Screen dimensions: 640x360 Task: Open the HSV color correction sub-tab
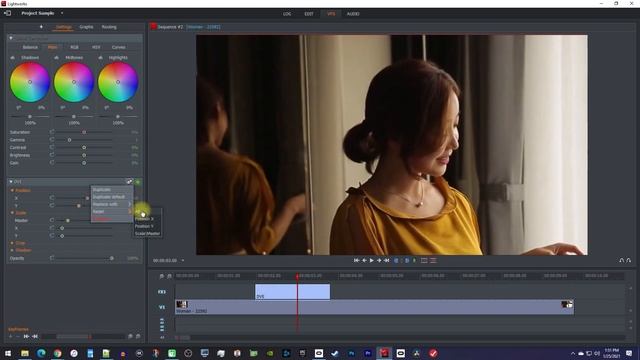click(x=96, y=47)
